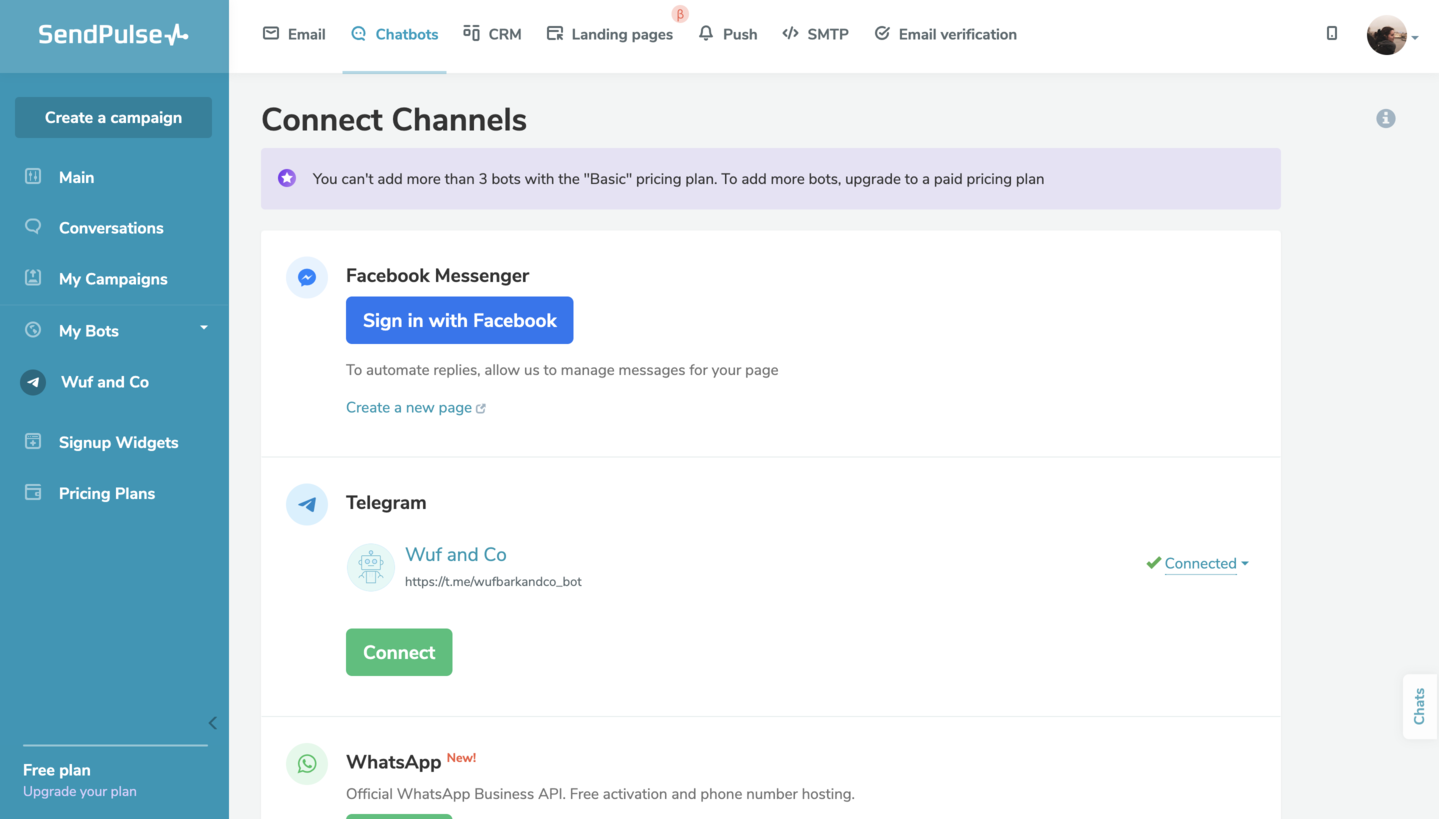
Task: Click the SMTP code icon
Action: click(790, 33)
